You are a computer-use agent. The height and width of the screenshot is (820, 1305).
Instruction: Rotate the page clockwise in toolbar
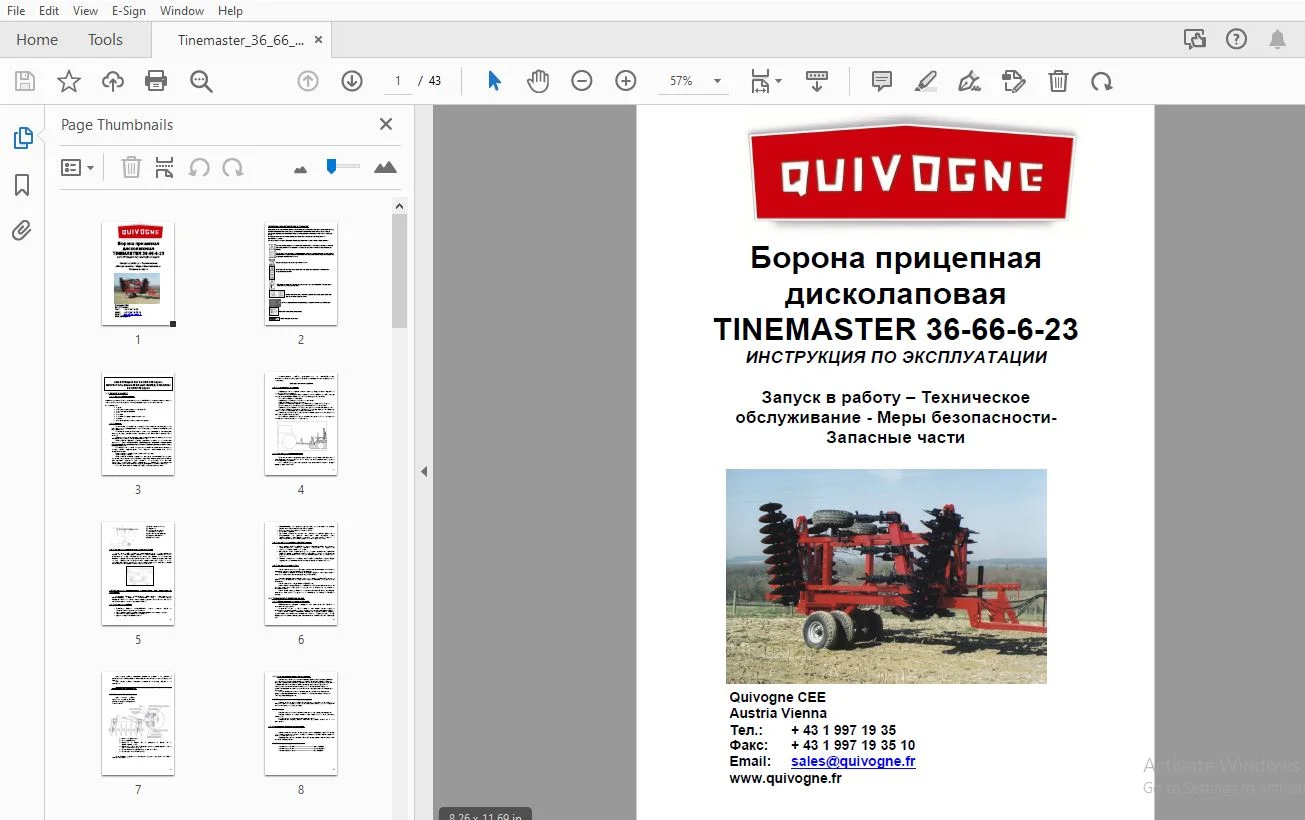[x=1102, y=81]
